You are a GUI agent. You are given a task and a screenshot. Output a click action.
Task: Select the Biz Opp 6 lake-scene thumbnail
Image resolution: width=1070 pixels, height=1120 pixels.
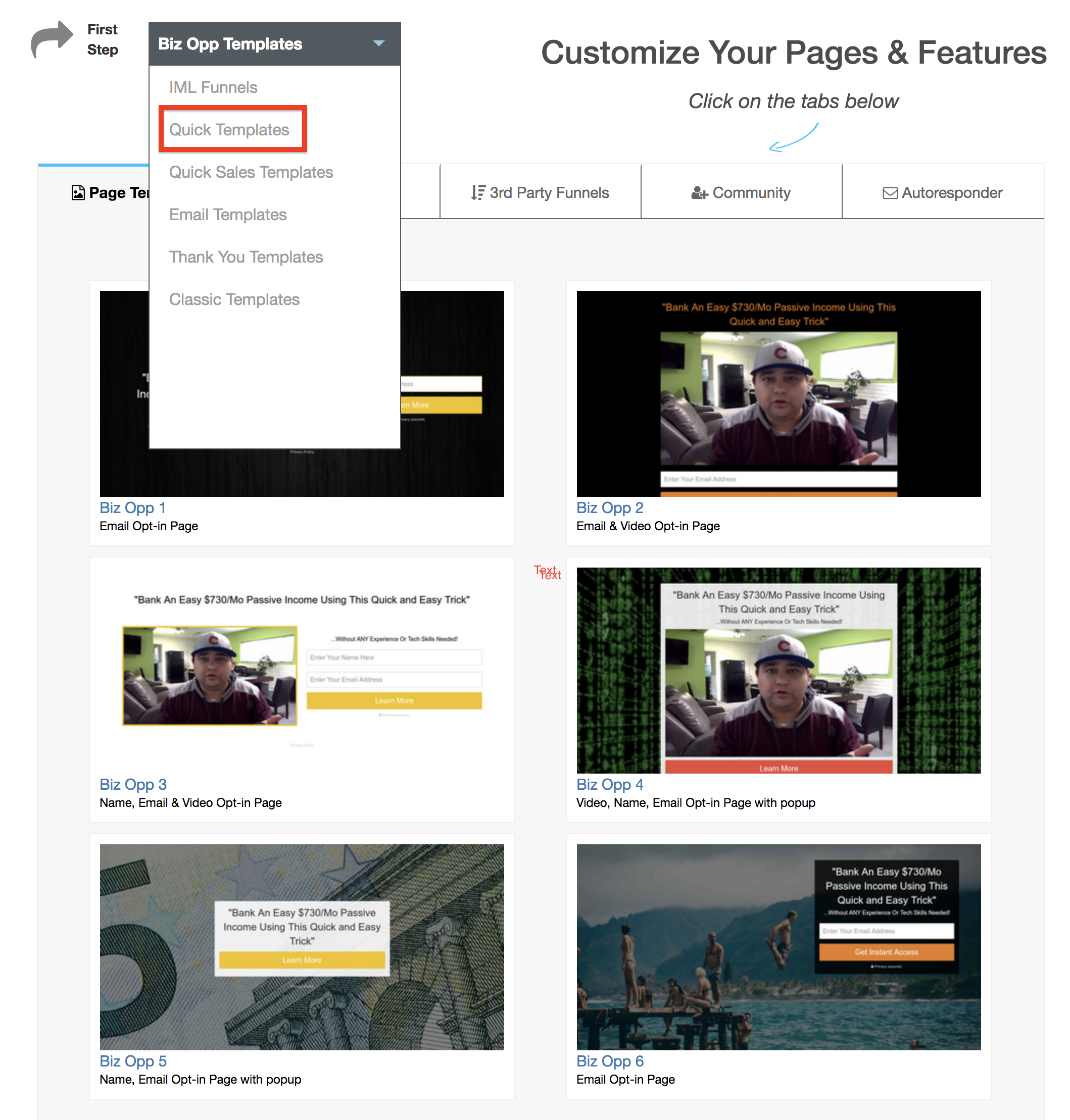point(779,947)
